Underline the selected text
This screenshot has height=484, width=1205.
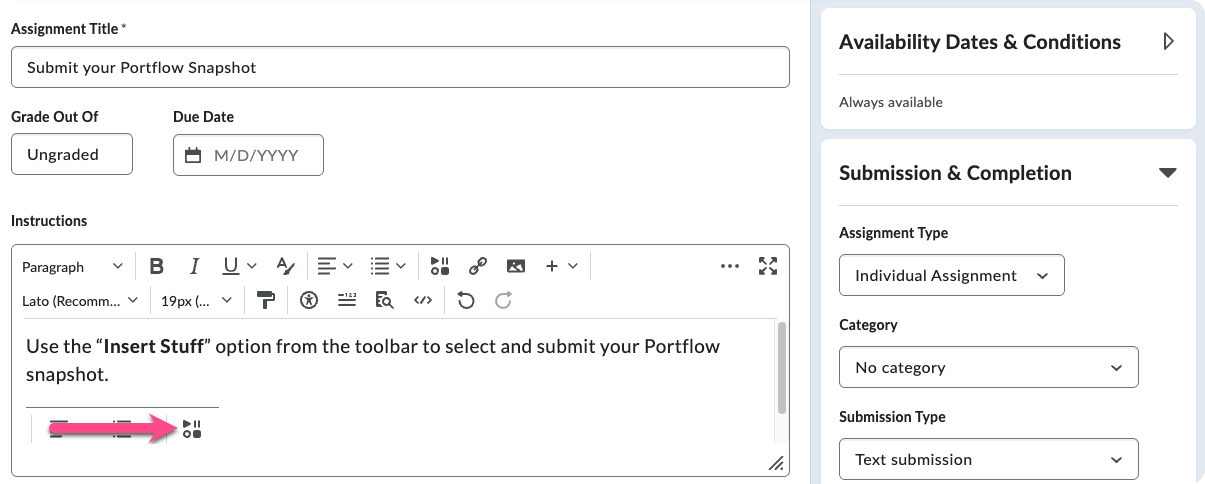(231, 266)
